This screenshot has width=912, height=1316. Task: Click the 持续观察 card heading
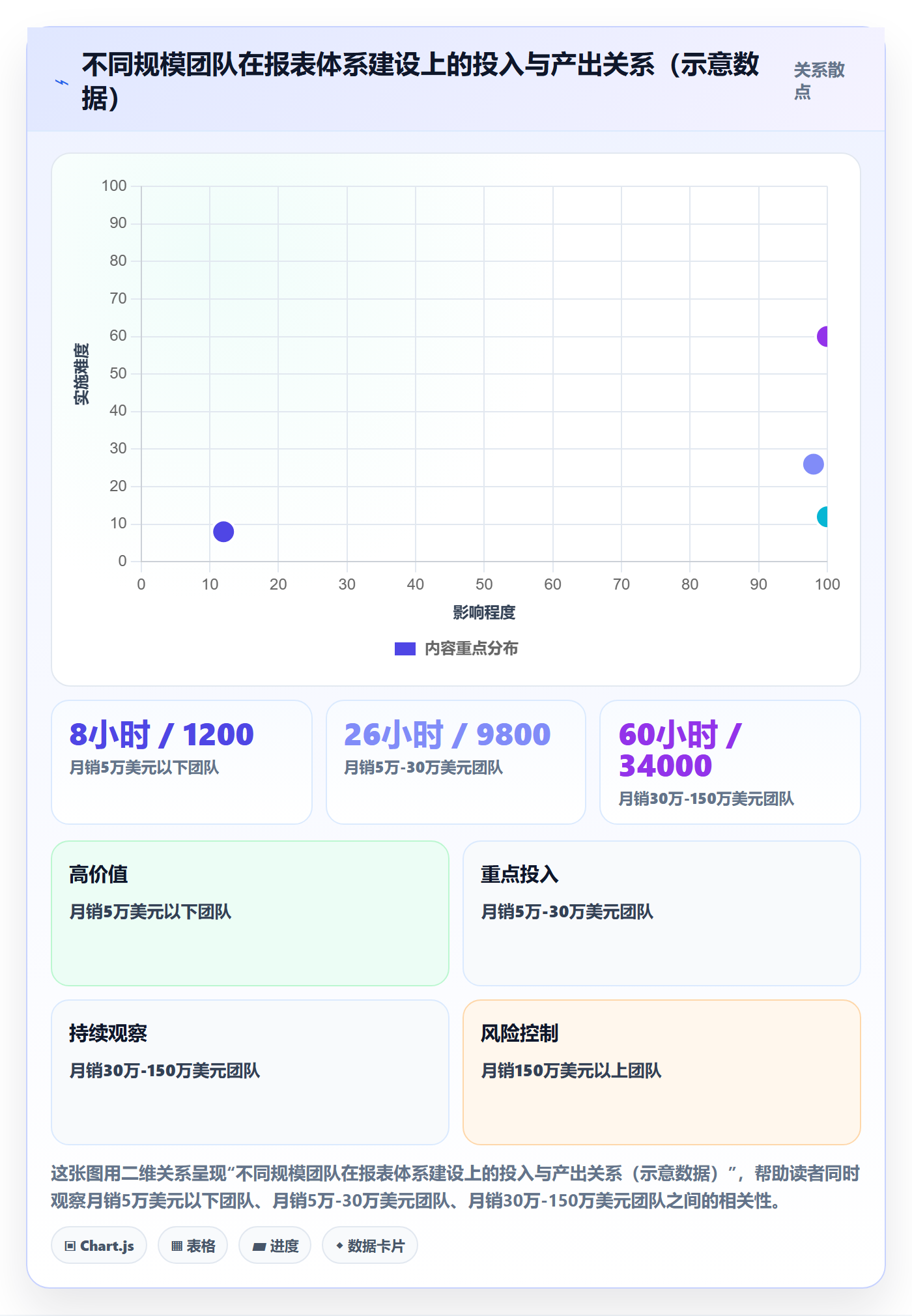(x=108, y=1033)
